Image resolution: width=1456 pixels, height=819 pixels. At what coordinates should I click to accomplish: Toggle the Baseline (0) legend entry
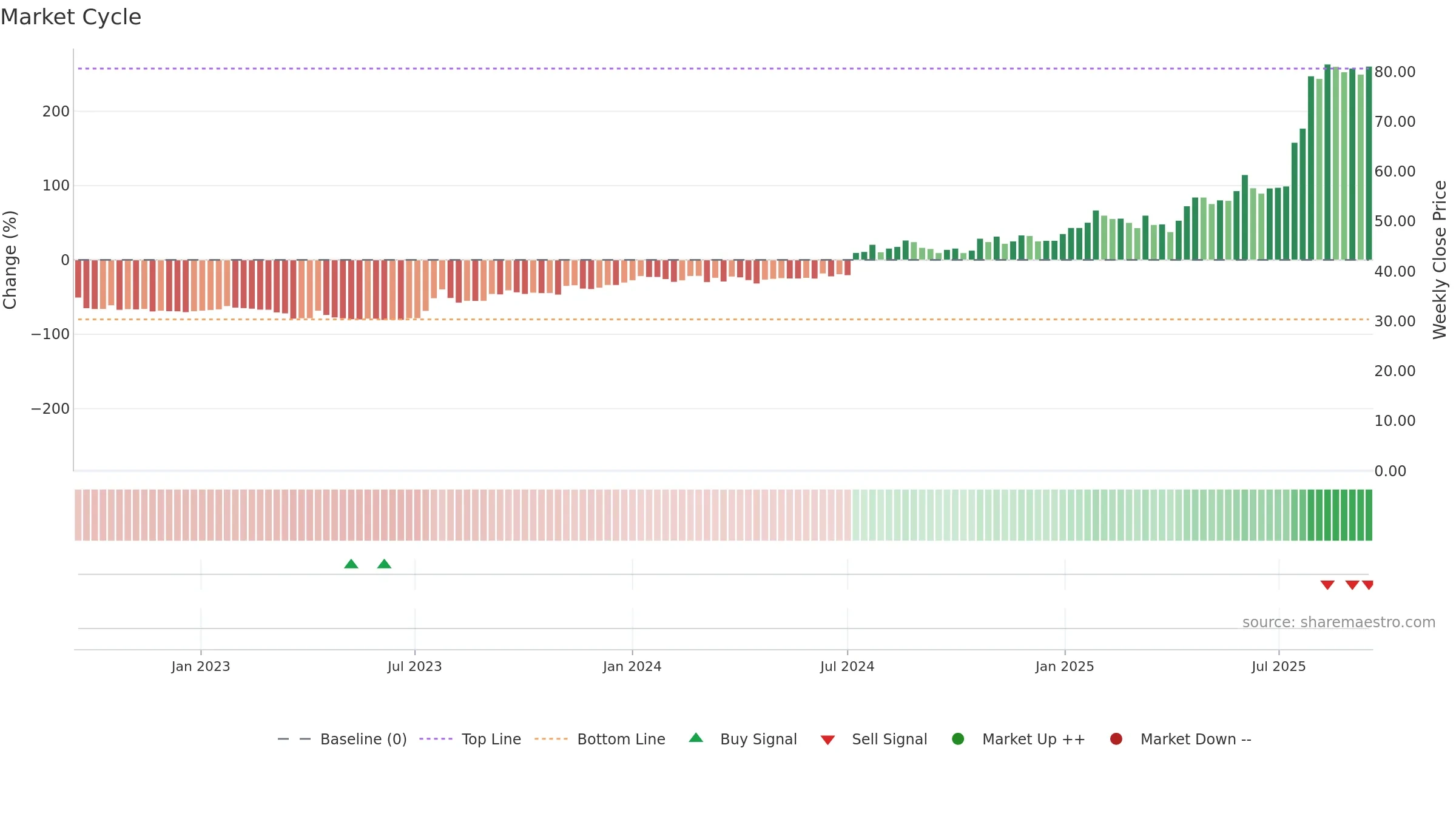pos(342,739)
